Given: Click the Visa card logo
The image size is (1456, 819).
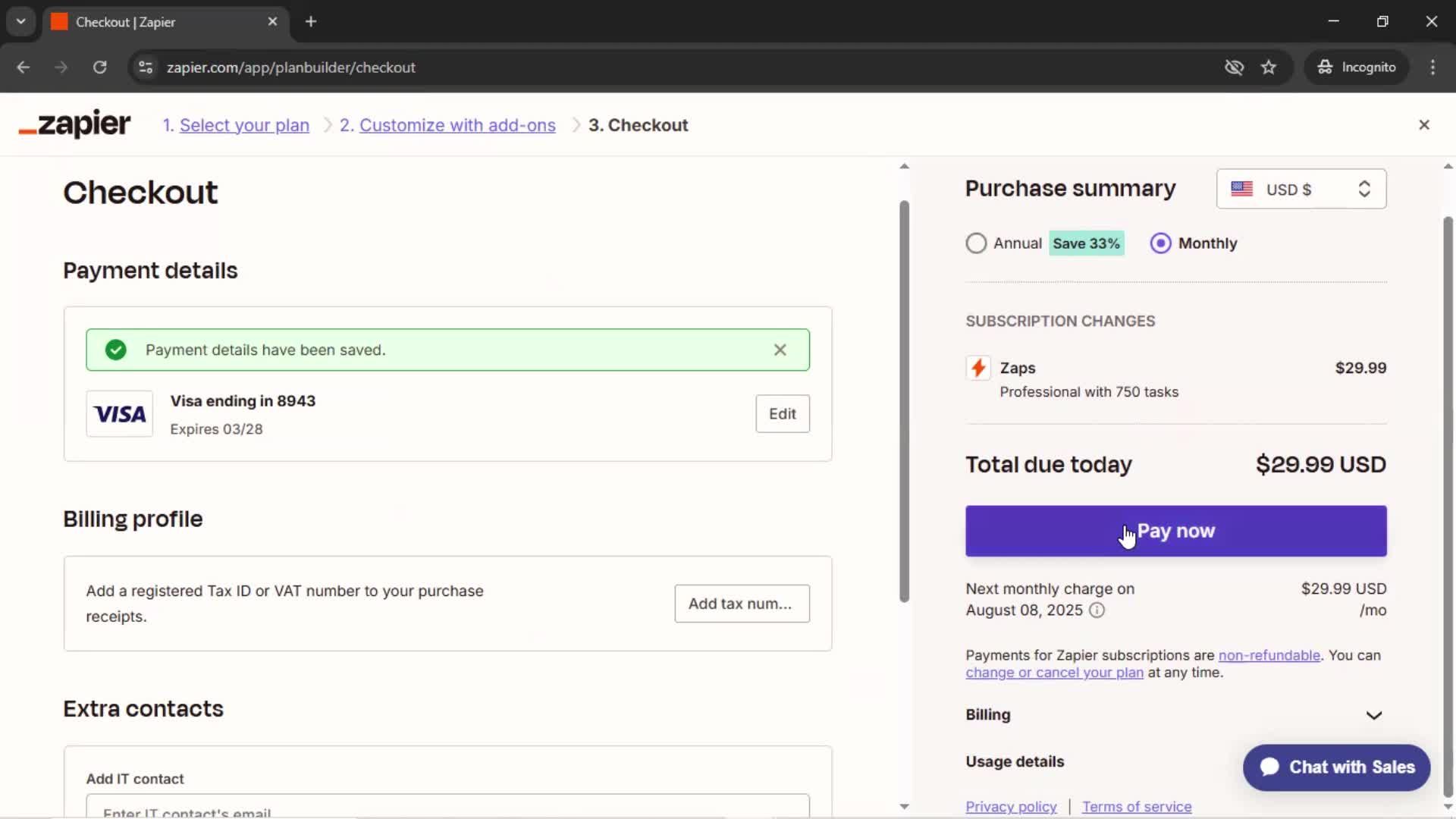Looking at the screenshot, I should [120, 414].
